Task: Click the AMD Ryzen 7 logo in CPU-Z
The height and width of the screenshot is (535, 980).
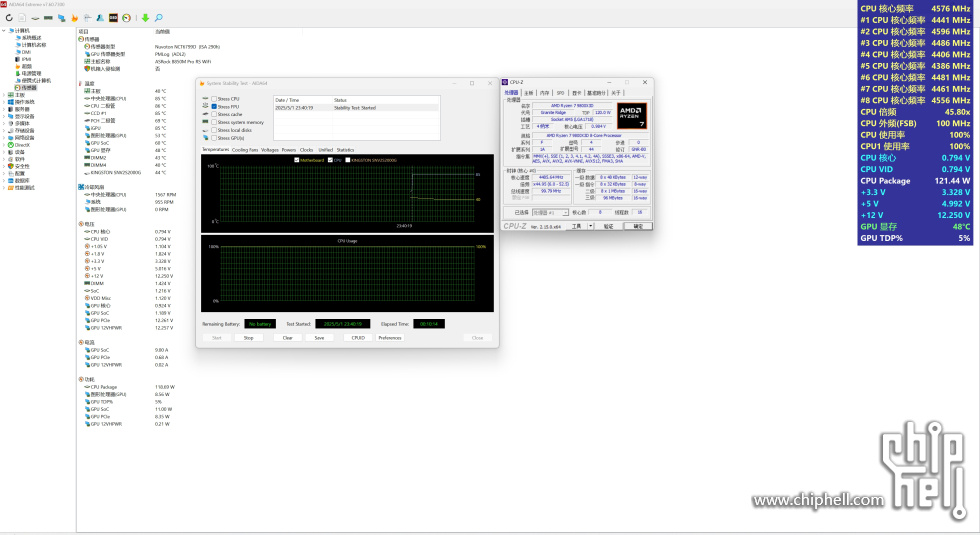Action: (x=631, y=116)
